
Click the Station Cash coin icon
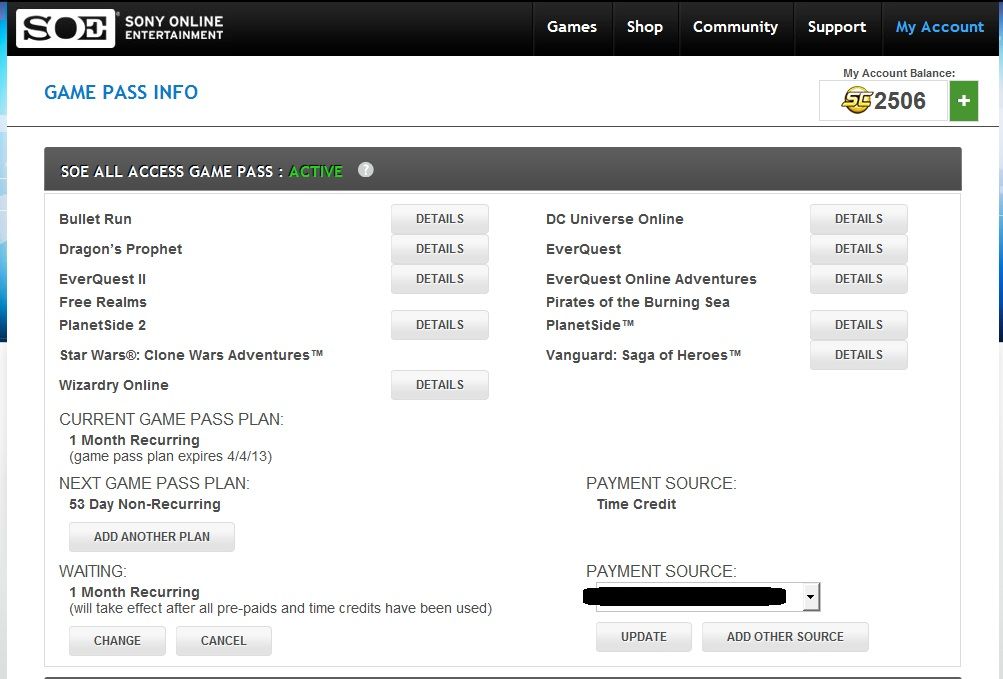[x=856, y=100]
